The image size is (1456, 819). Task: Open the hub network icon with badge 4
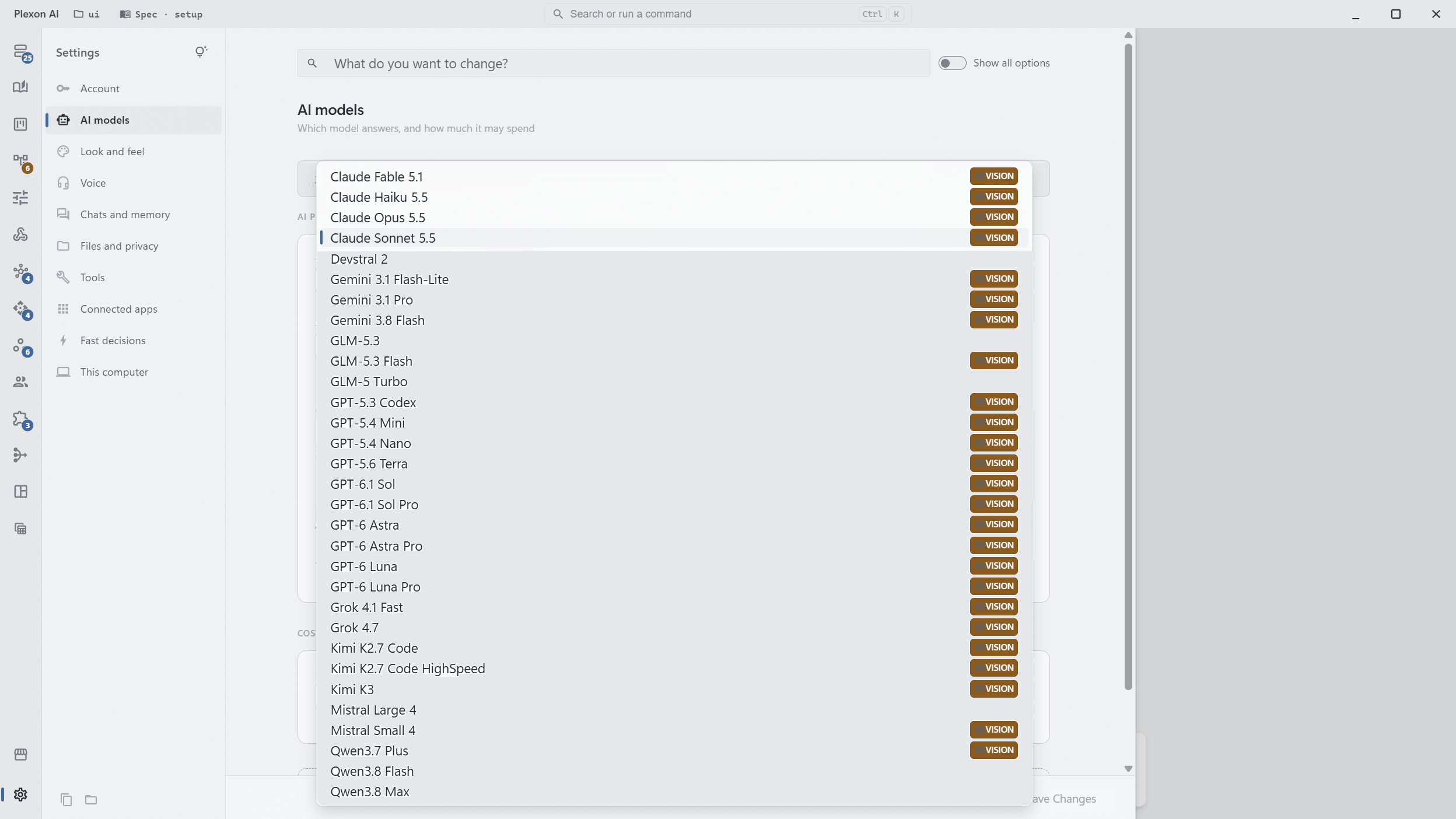[x=21, y=272]
